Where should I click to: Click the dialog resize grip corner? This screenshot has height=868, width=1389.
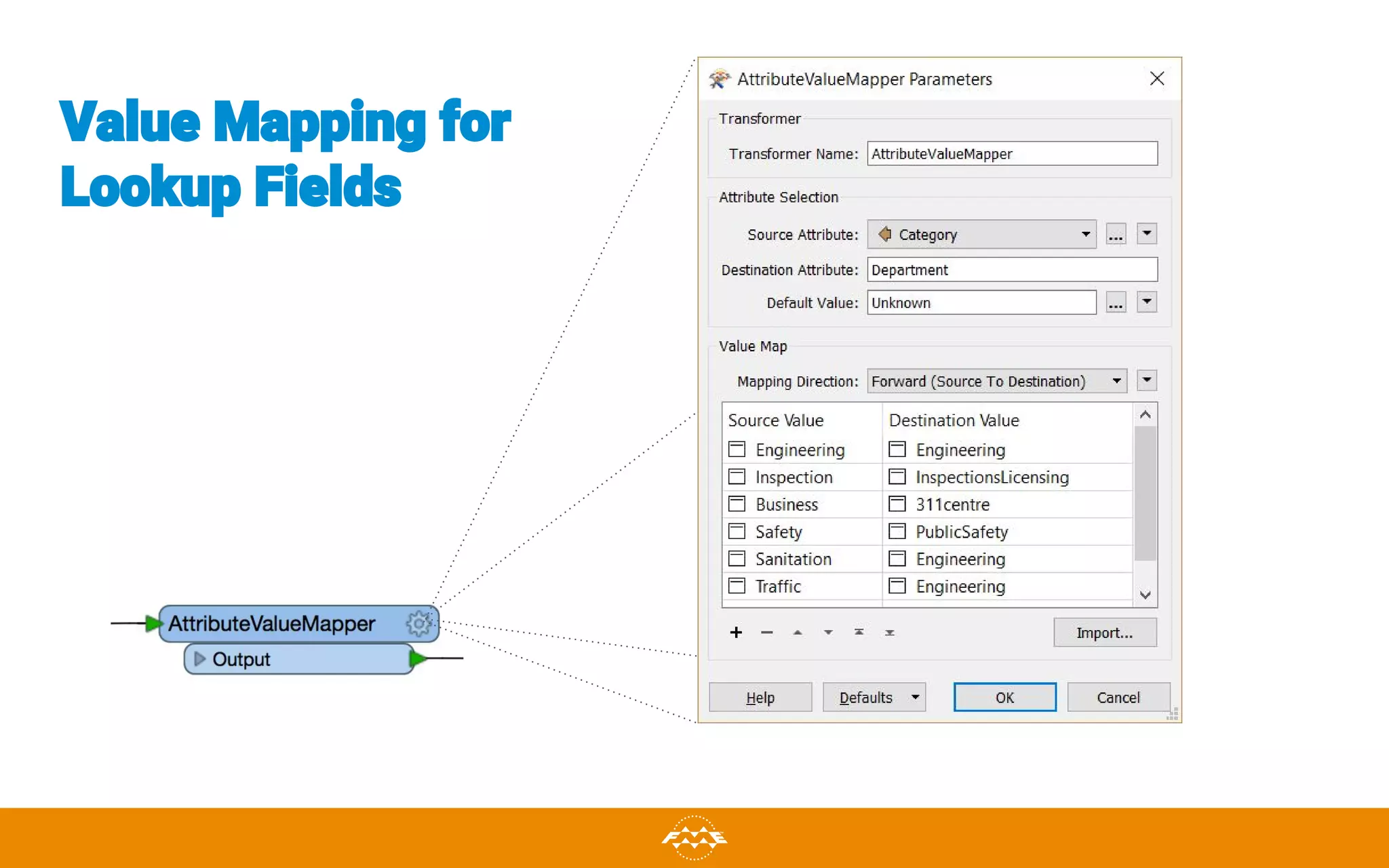(x=1173, y=713)
